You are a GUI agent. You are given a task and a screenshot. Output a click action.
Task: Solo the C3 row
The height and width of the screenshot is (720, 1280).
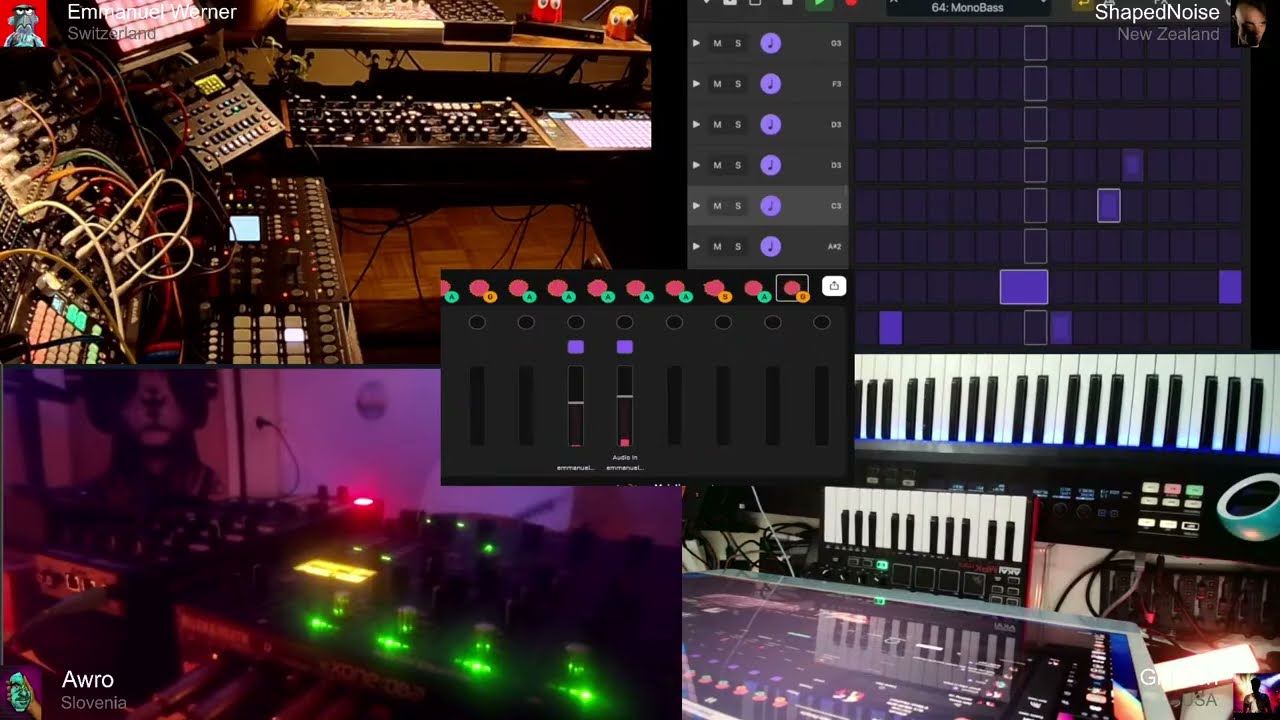tap(738, 206)
